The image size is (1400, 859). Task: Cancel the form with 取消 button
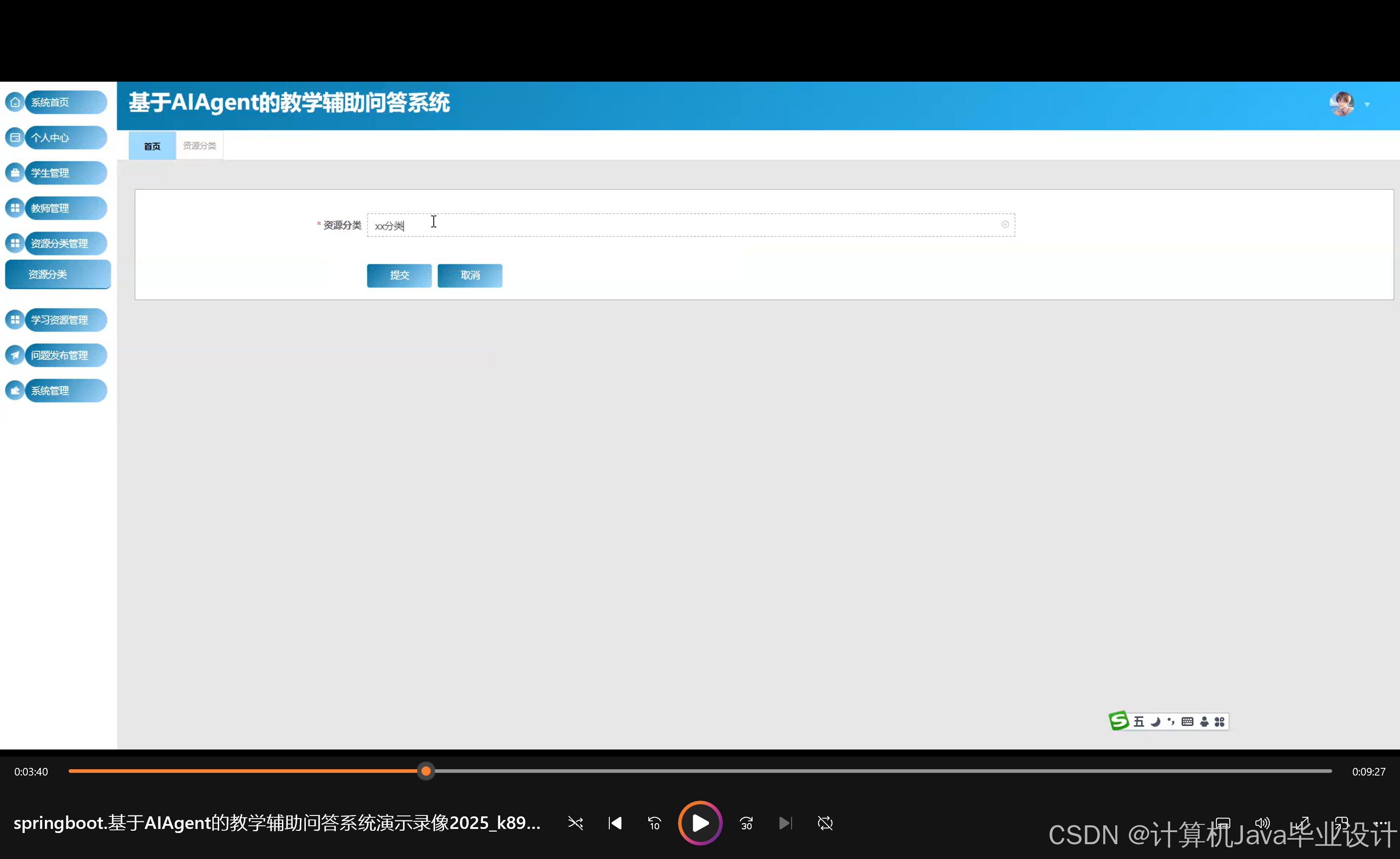click(470, 276)
